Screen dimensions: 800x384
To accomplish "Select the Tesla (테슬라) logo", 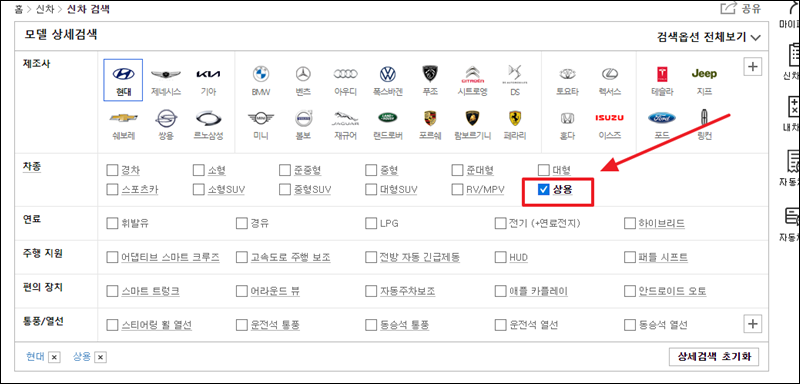I will tap(663, 74).
